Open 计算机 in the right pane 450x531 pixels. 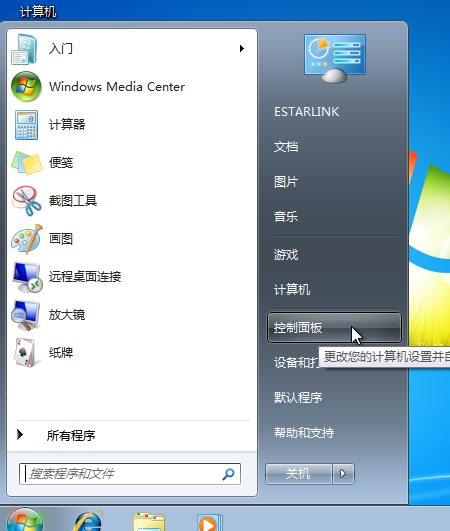point(292,290)
